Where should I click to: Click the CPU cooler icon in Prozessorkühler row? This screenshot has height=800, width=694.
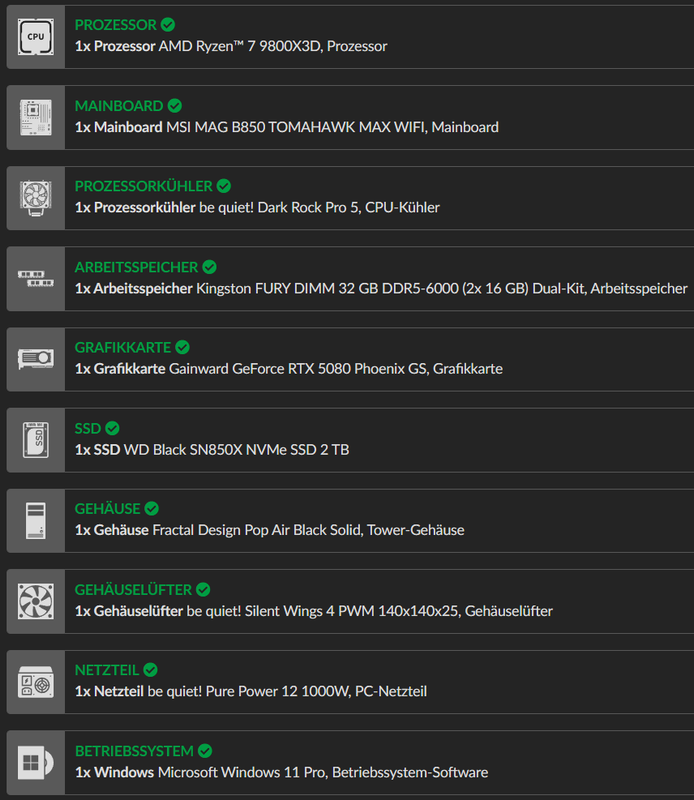click(x=36, y=198)
